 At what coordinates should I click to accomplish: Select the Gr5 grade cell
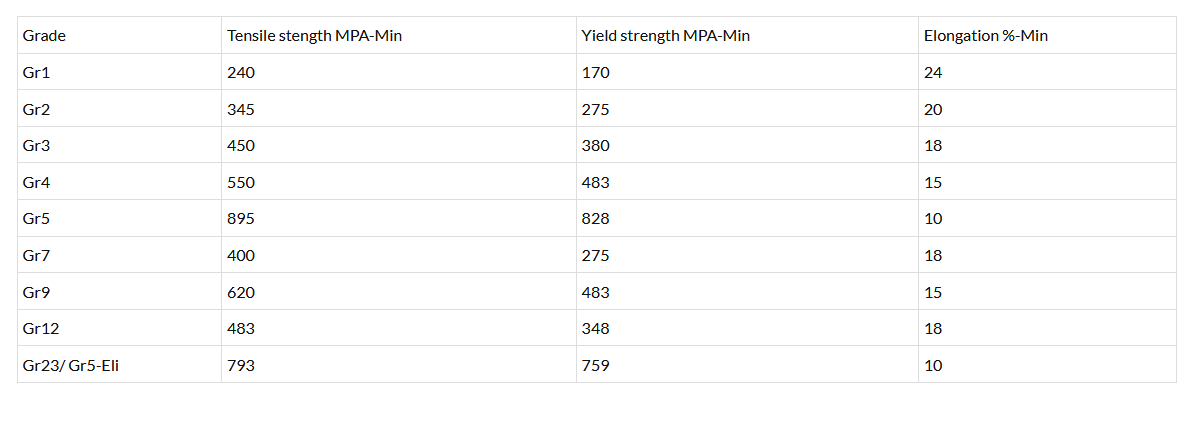37,219
